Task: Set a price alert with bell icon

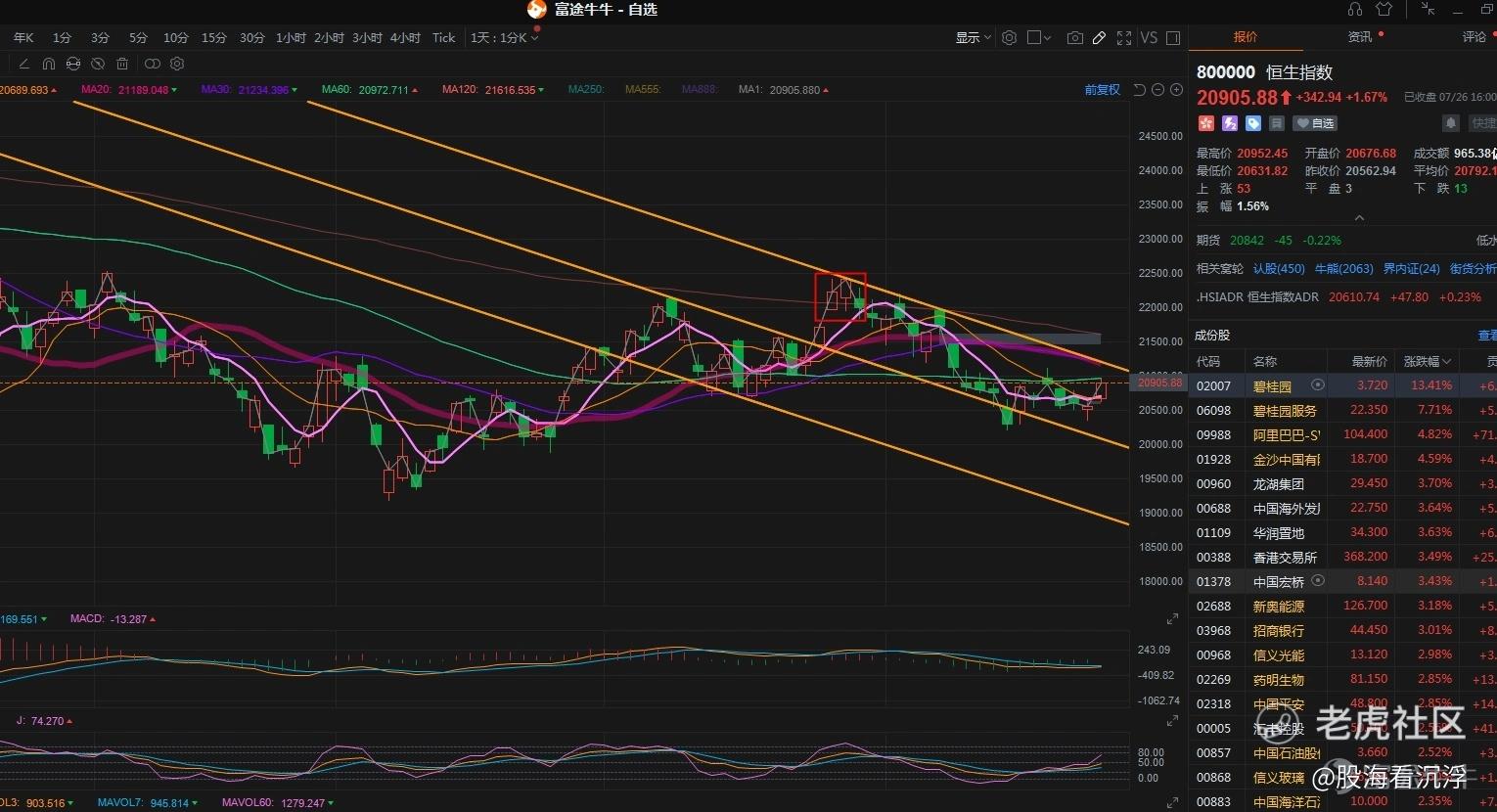Action: 1451,123
